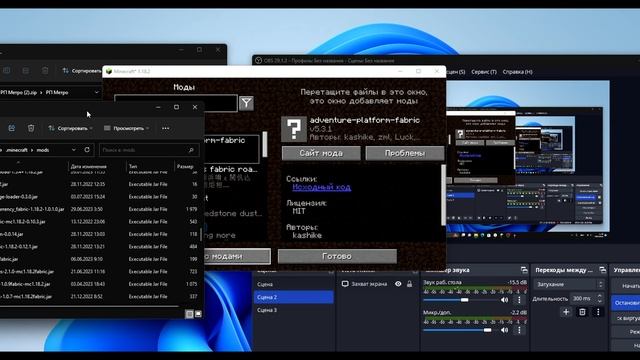Screen dimensions: 640x360
Task: Open desktop audio three-dots options in OBS mixer
Action: (x=519, y=300)
